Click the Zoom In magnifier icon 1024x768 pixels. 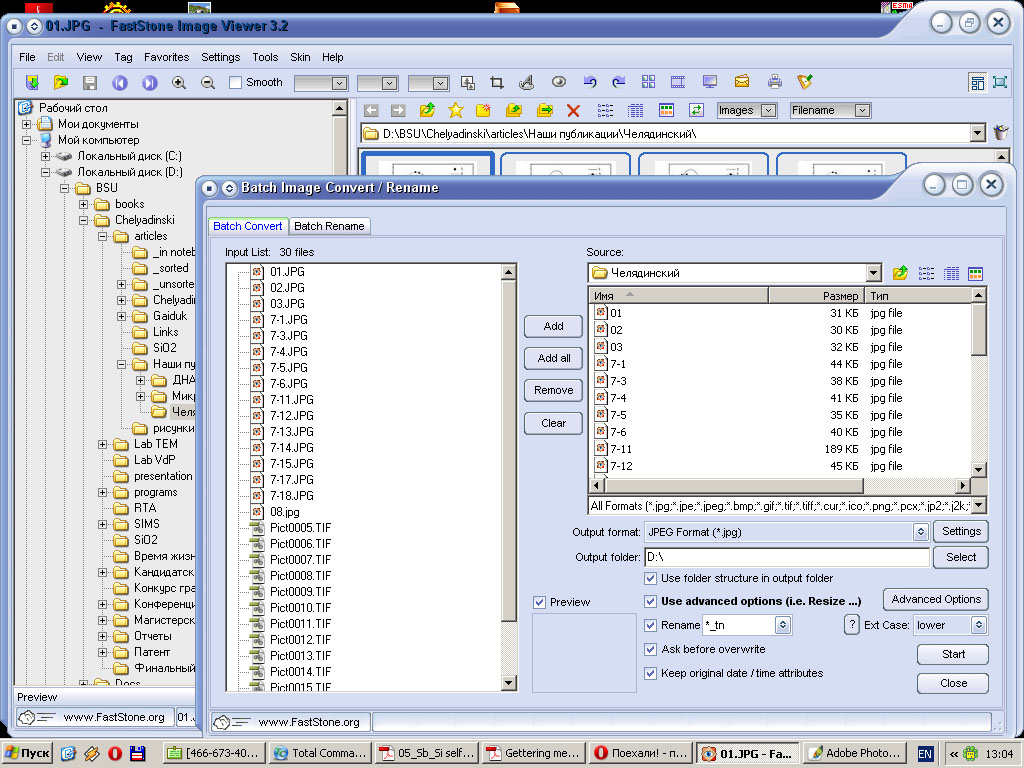pyautogui.click(x=179, y=83)
